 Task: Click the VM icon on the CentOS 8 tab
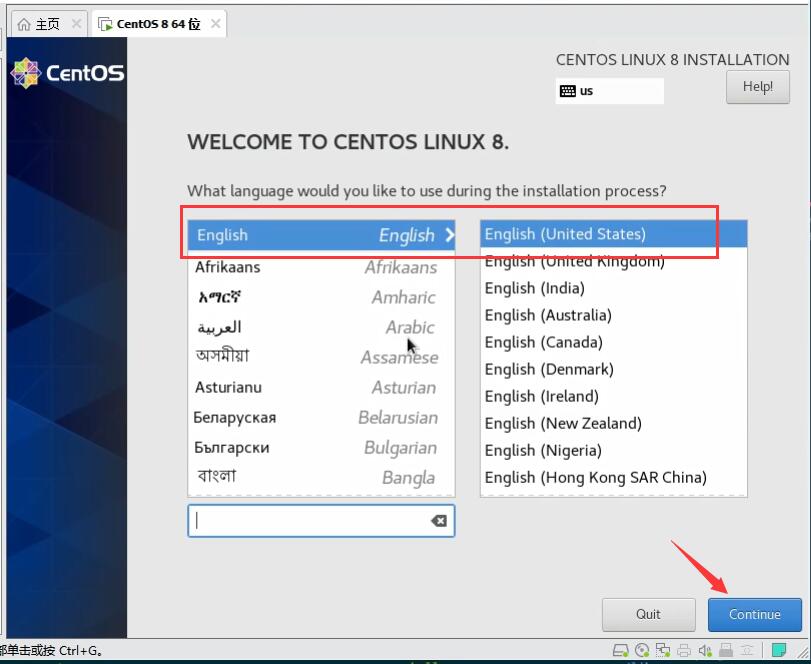(105, 24)
